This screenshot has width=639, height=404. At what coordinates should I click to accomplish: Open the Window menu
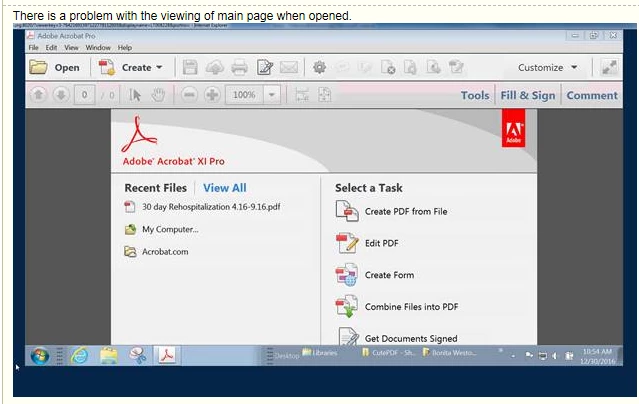[98, 48]
